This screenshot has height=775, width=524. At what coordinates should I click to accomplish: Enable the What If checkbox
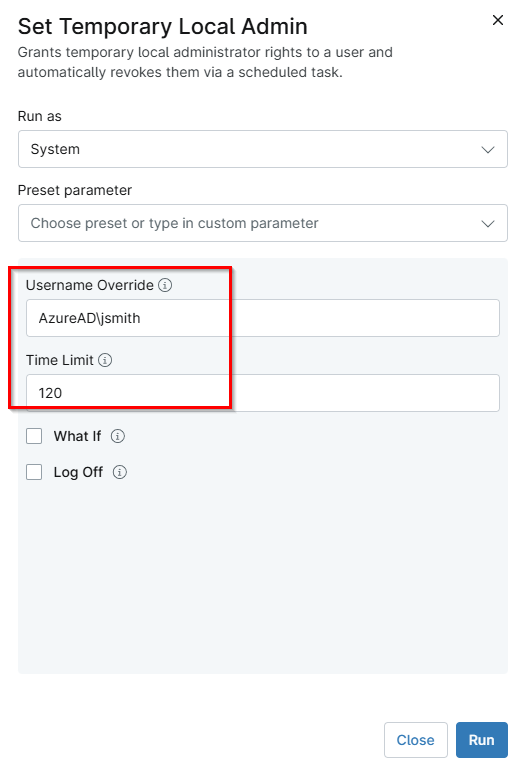click(34, 436)
